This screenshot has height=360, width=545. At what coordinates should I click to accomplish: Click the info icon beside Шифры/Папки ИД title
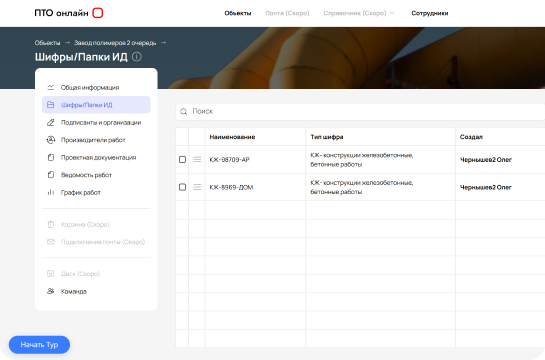pyautogui.click(x=137, y=57)
